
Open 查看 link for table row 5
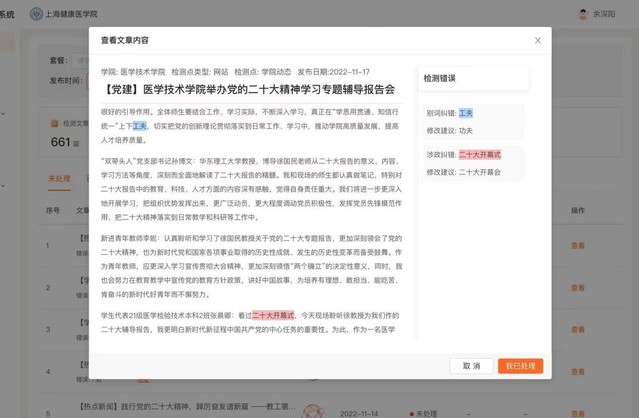pyautogui.click(x=576, y=411)
